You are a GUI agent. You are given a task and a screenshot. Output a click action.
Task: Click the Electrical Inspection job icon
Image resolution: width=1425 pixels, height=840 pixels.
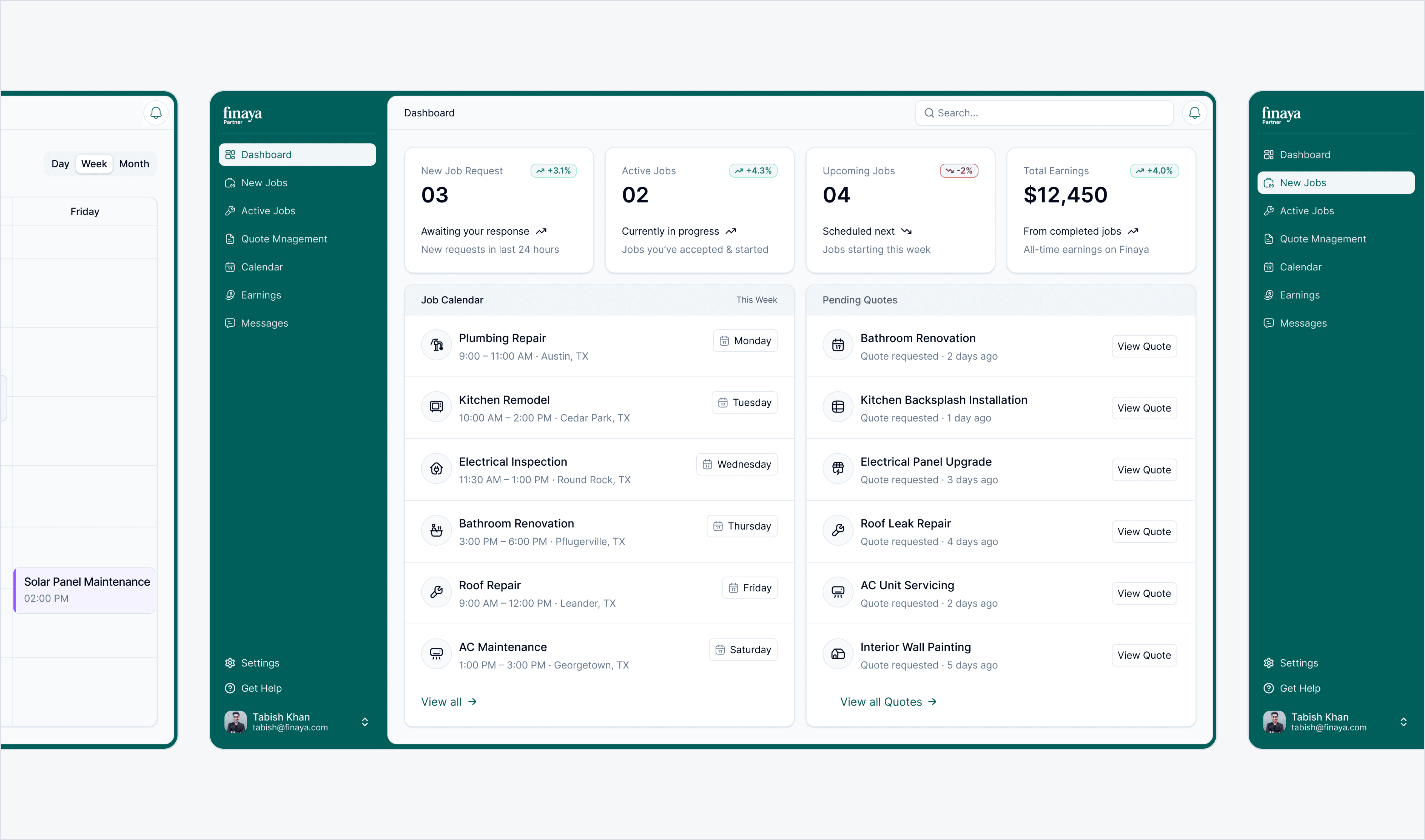pos(436,469)
